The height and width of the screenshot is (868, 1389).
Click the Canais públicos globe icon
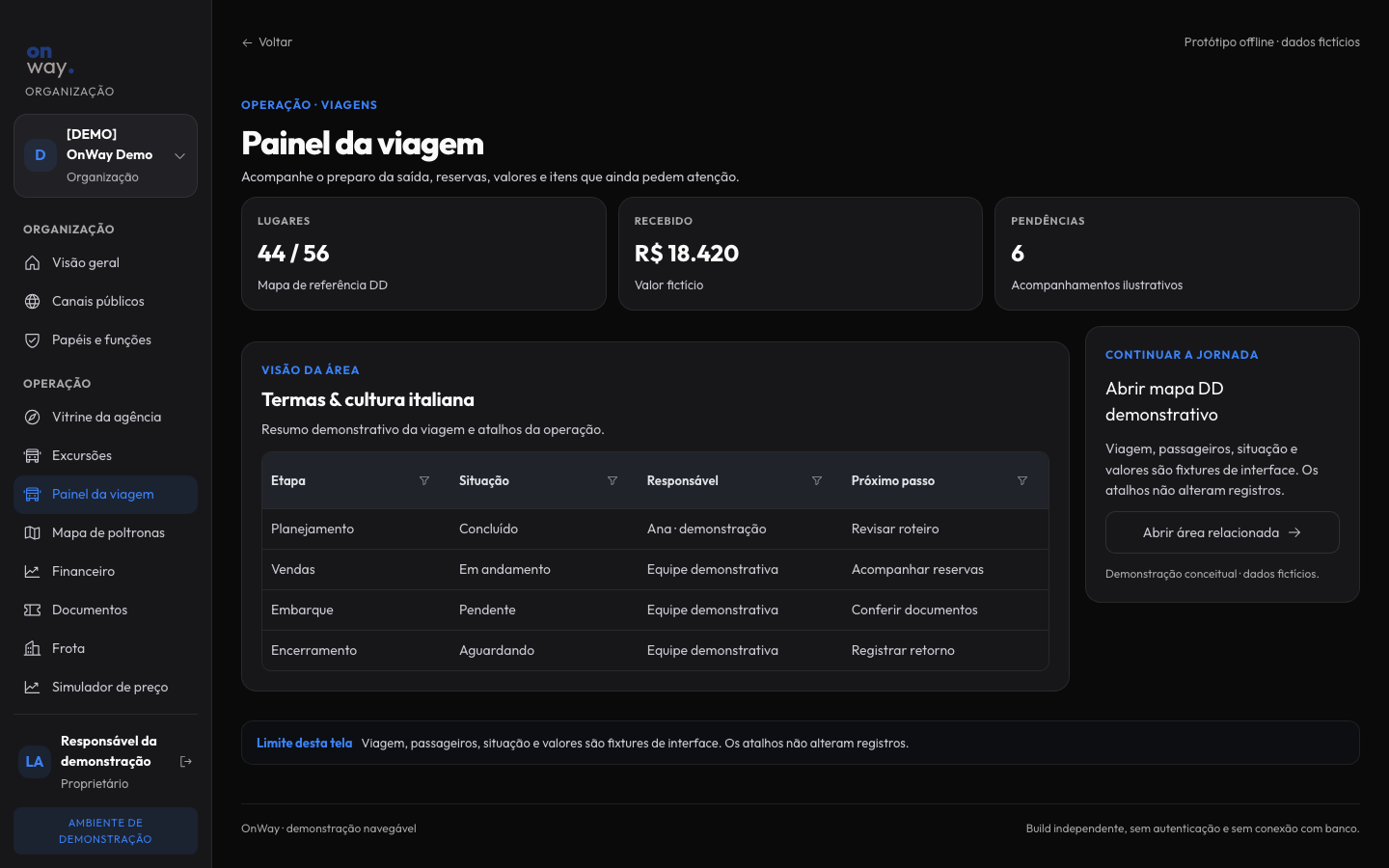(x=32, y=301)
